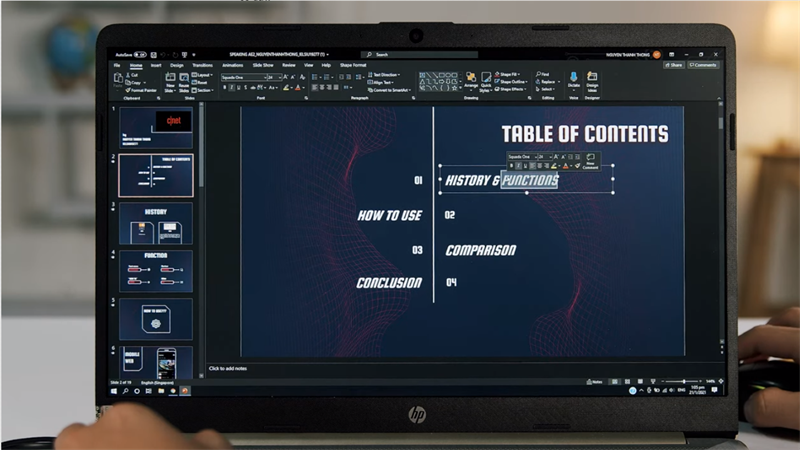
Task: Center text in Paragraph group
Action: (x=322, y=88)
